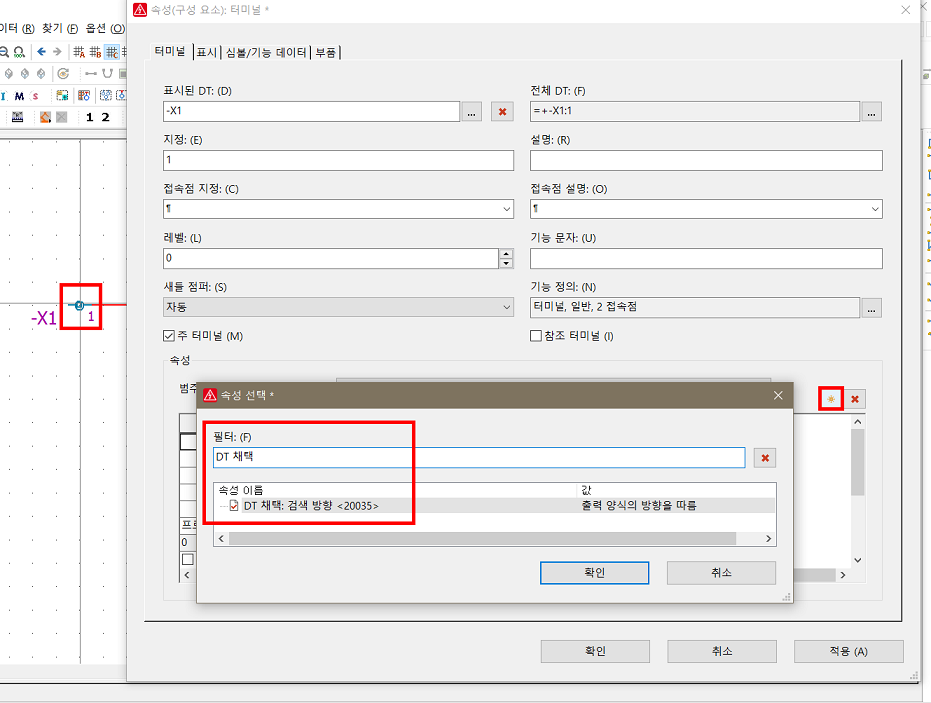931x703 pixels.
Task: Select the highlighted grid C icon
Action: coord(112,52)
